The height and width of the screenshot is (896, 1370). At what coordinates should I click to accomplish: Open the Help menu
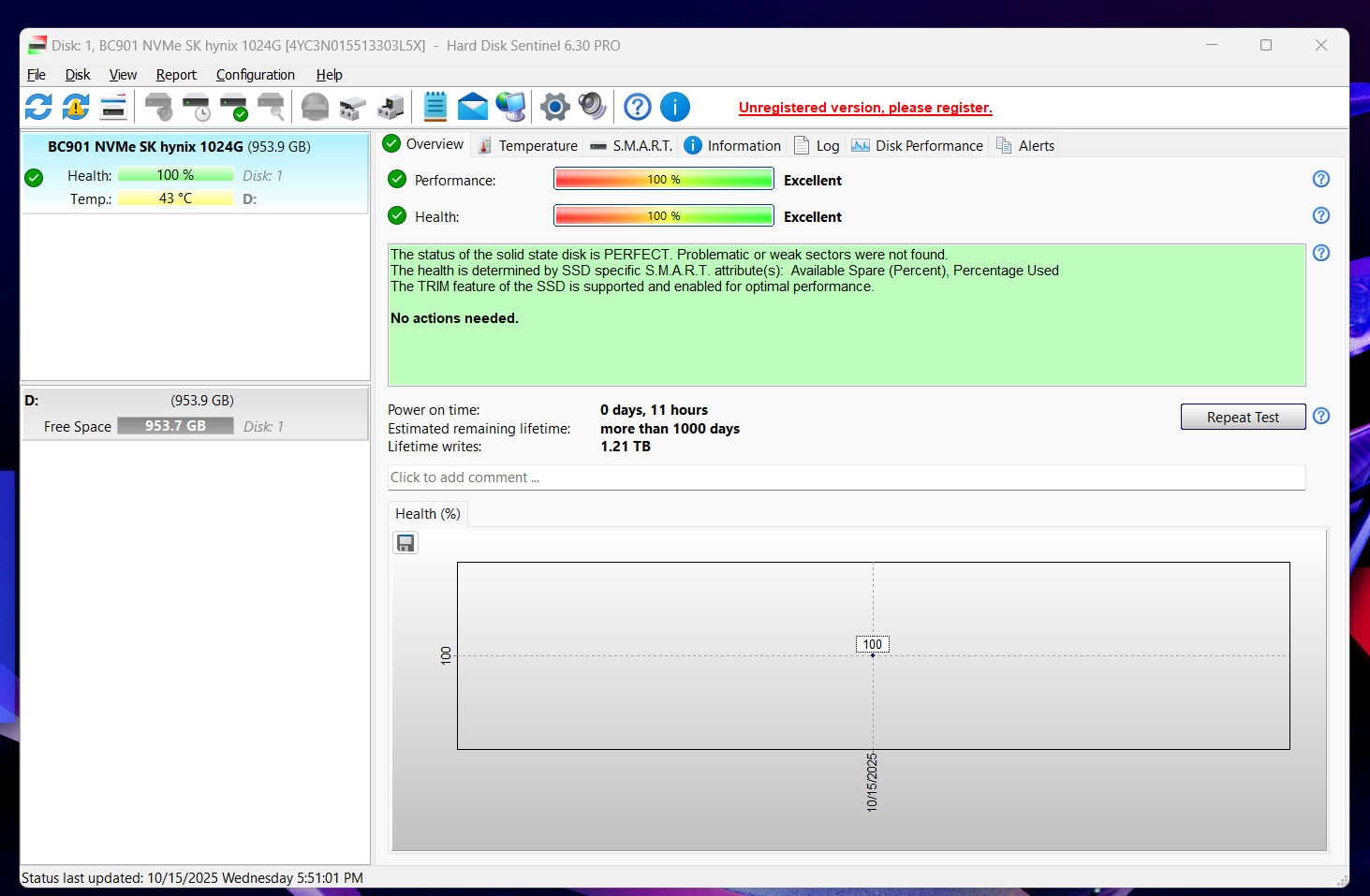[329, 75]
